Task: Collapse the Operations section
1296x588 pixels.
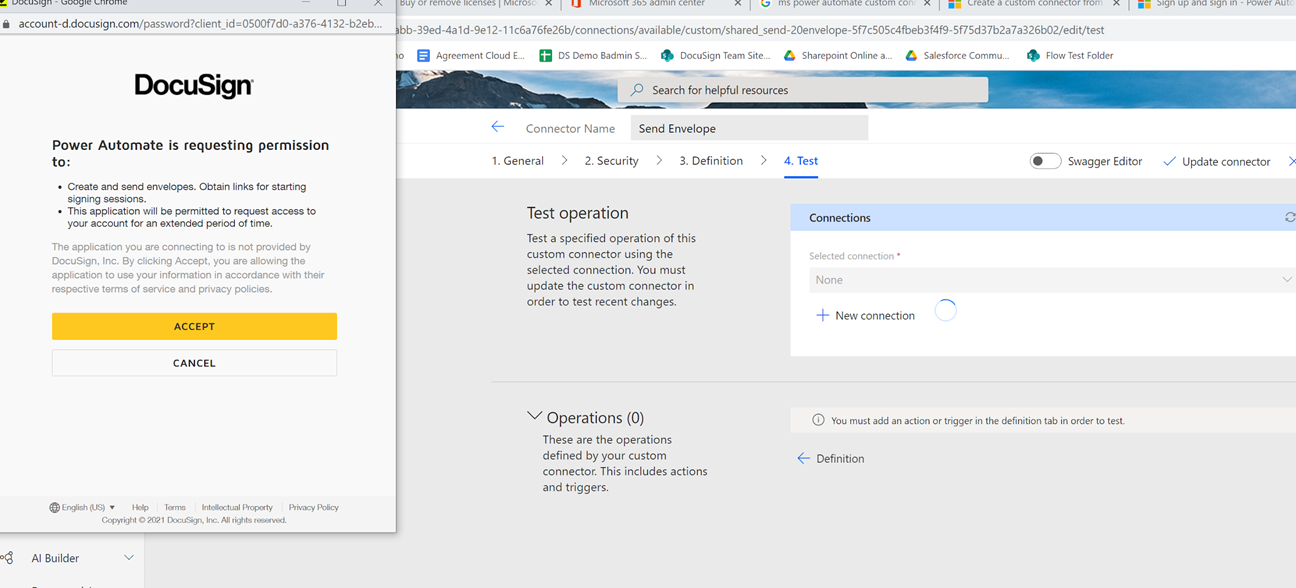Action: point(535,417)
